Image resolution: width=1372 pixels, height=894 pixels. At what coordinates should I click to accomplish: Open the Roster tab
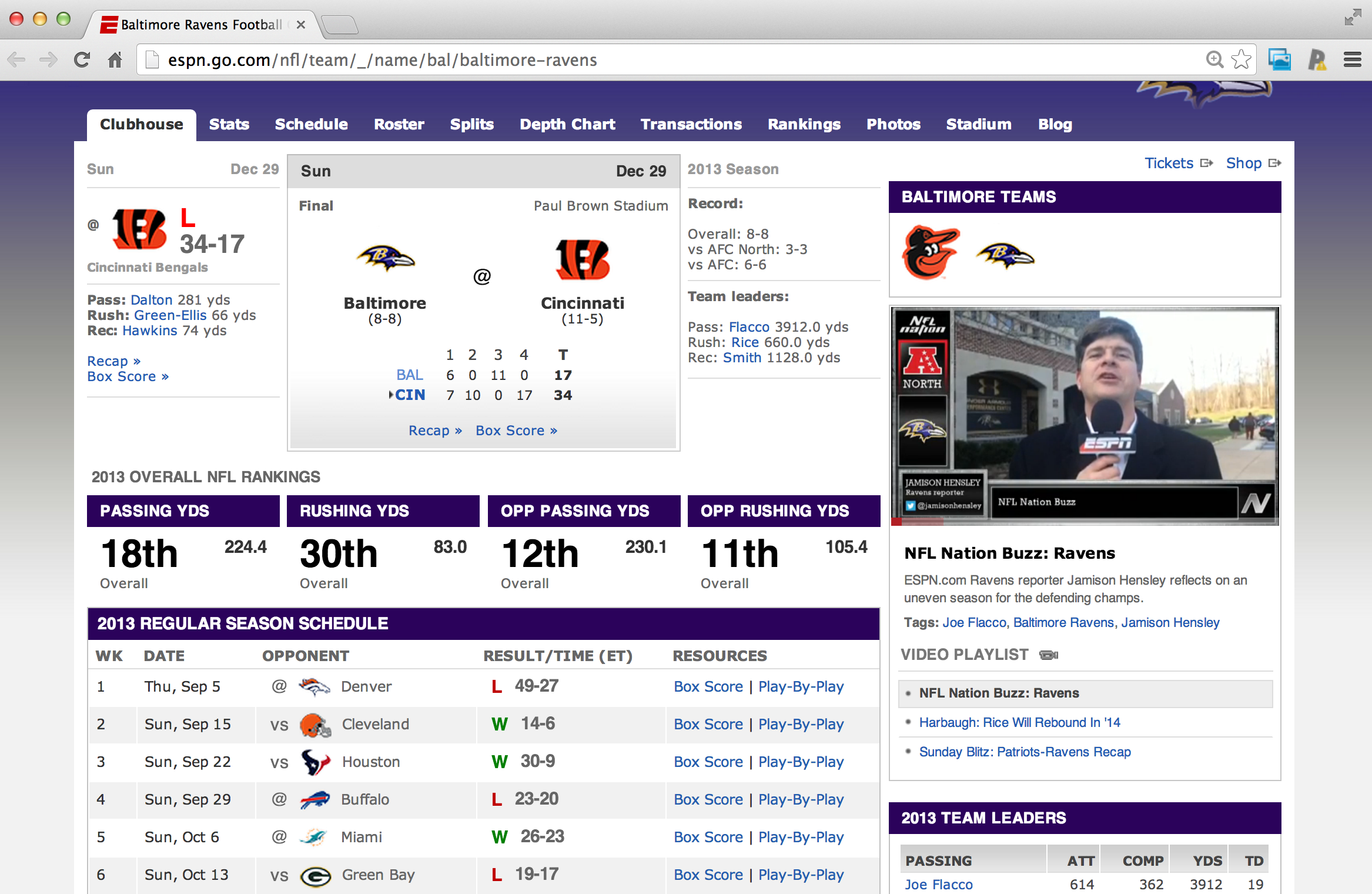pyautogui.click(x=399, y=124)
